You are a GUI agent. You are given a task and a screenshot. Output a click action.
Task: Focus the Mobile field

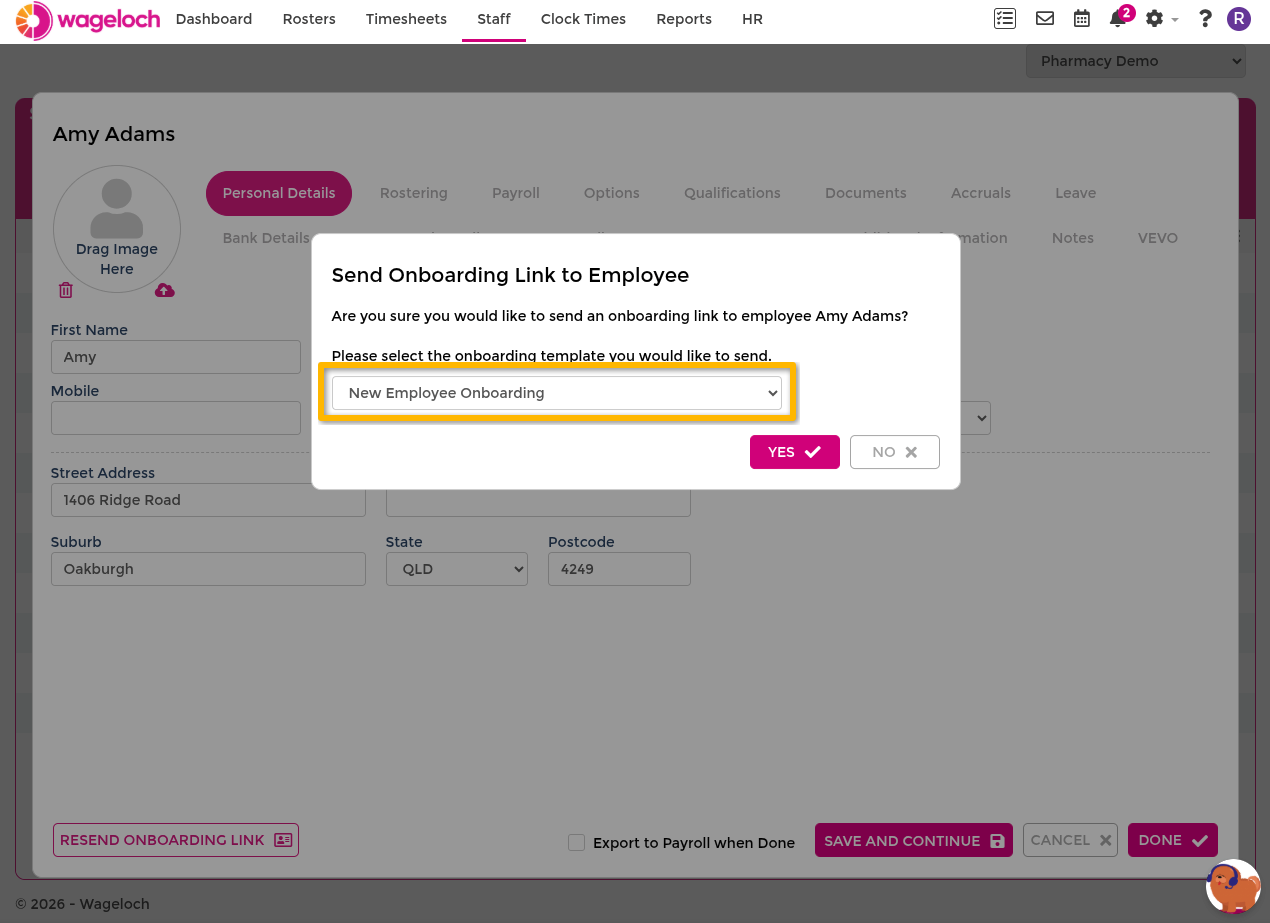click(x=176, y=418)
